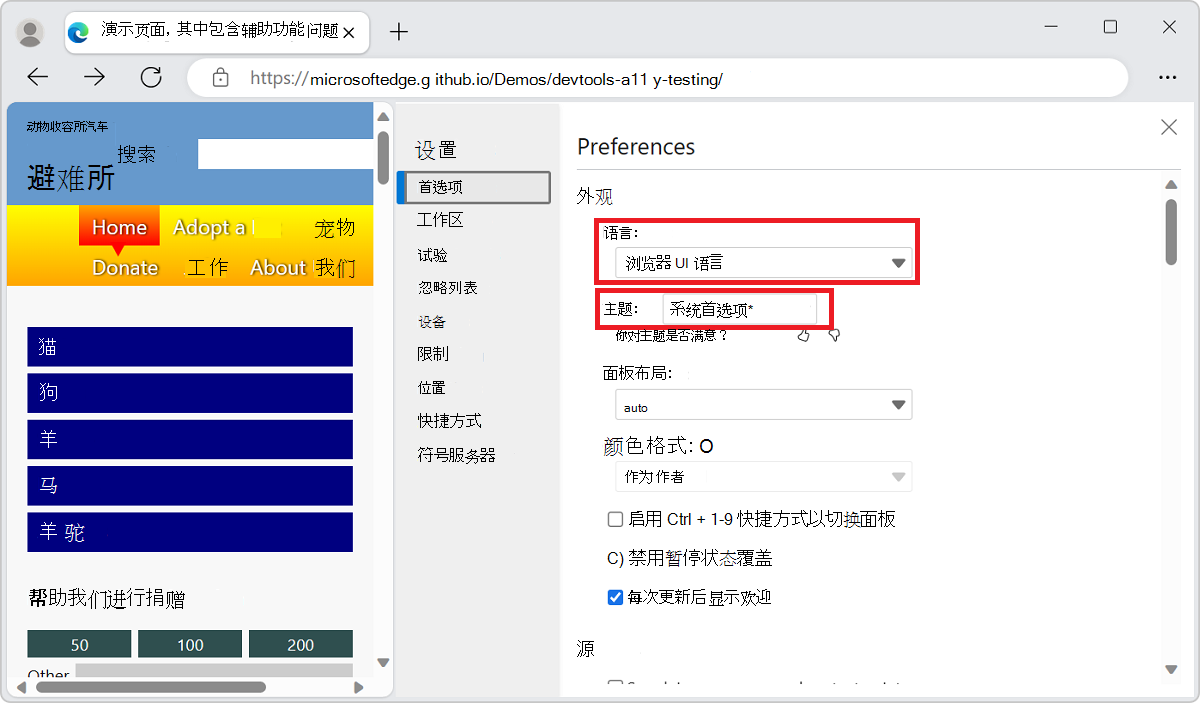This screenshot has height=703, width=1200.
Task: Select the 颜色格式 radio button
Action: point(706,445)
